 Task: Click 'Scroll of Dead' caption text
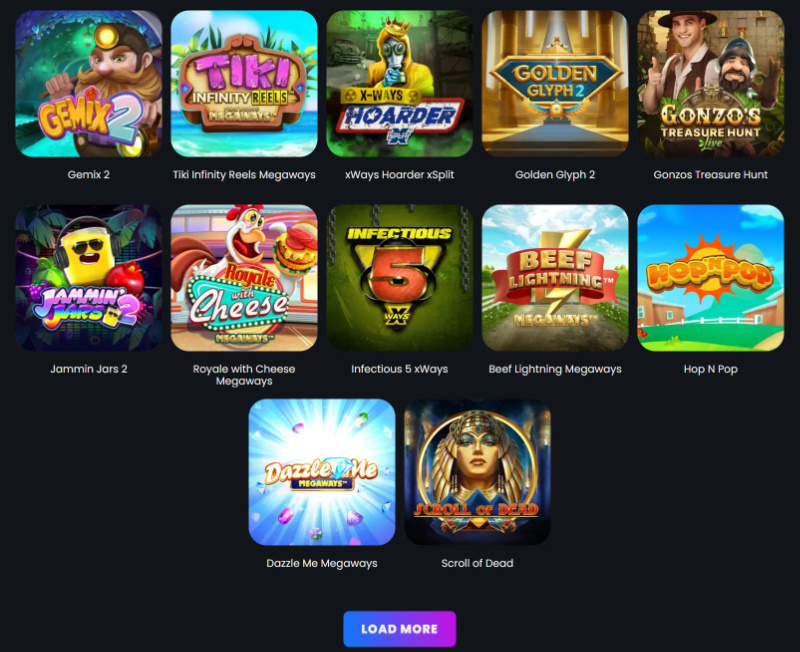pyautogui.click(x=478, y=563)
